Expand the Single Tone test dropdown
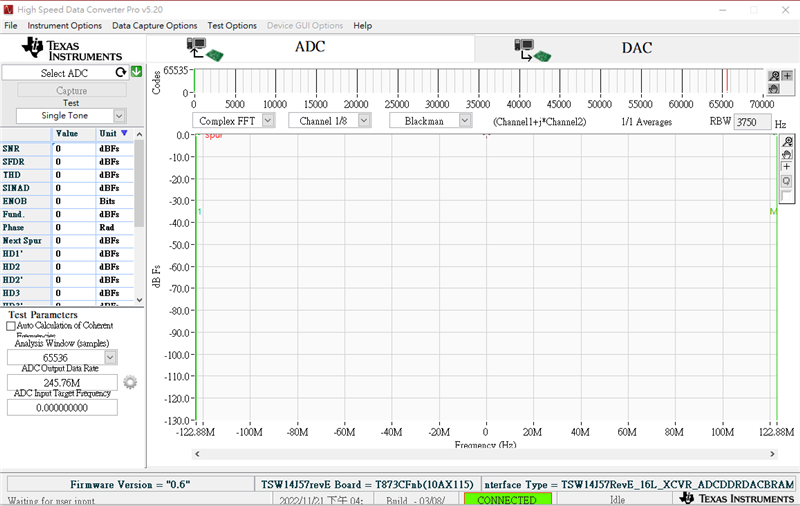This screenshot has height=506, width=800. [x=119, y=116]
